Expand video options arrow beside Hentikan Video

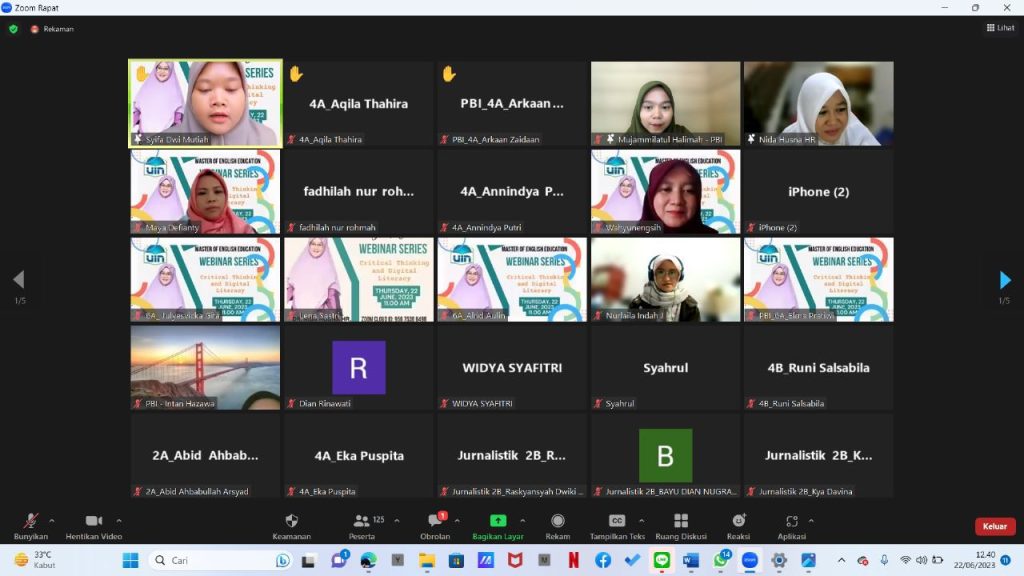[119, 520]
